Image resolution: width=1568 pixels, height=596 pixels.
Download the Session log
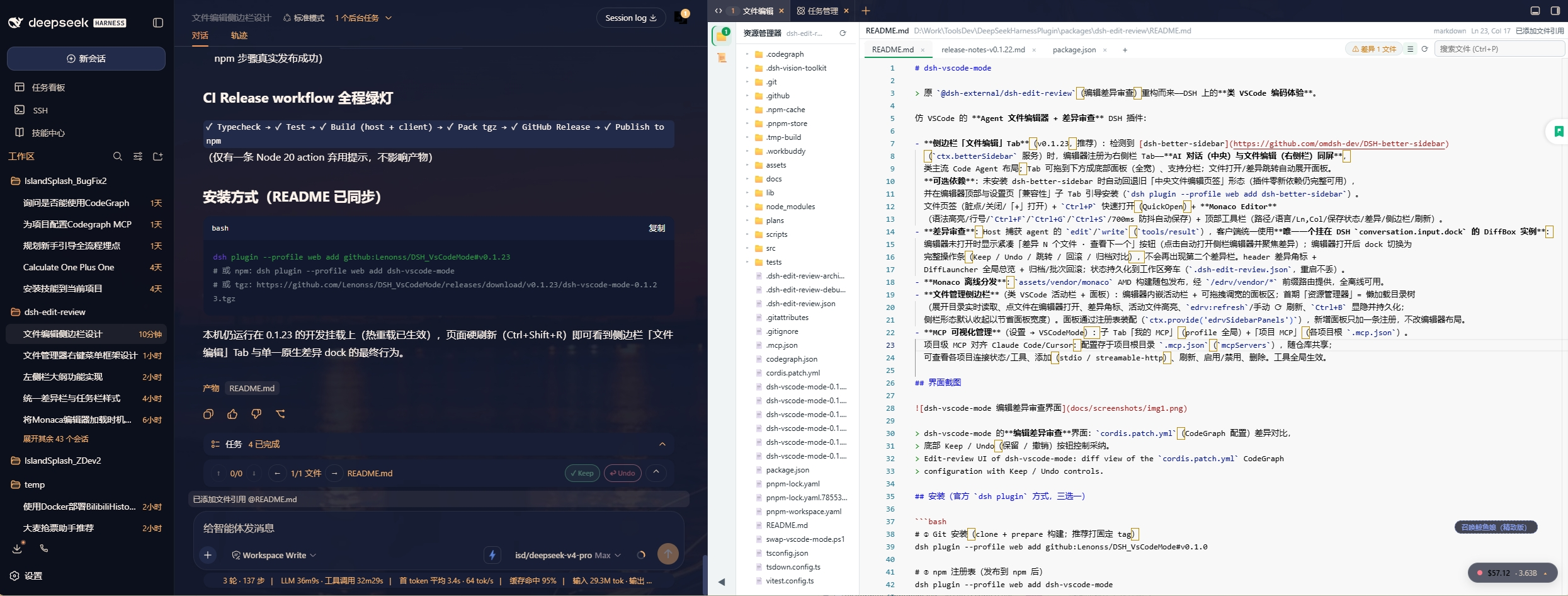tap(630, 18)
